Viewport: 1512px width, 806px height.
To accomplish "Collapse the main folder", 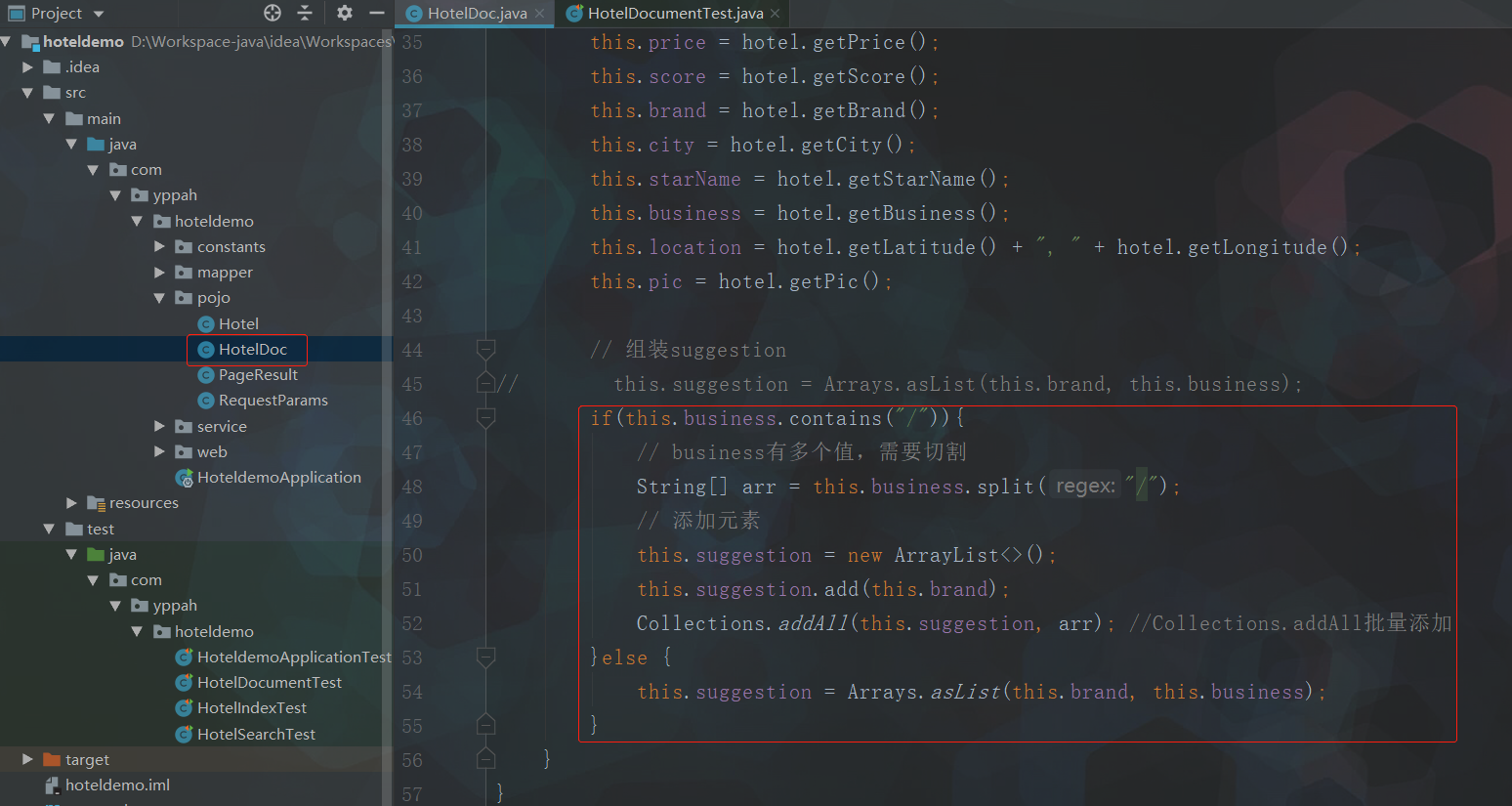I will (x=49, y=118).
